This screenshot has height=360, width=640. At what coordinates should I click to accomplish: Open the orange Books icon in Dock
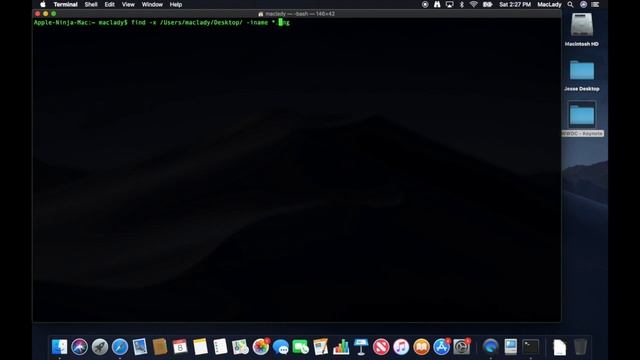(x=421, y=347)
